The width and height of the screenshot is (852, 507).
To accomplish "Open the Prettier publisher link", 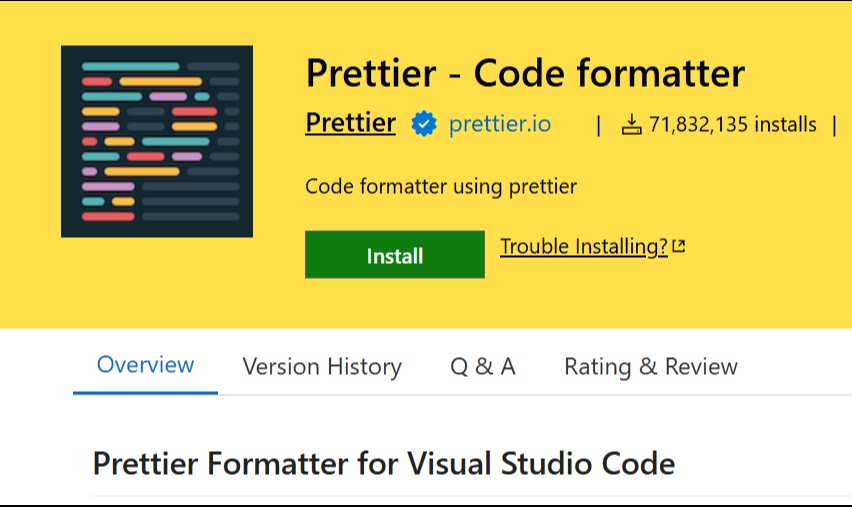I will pos(350,123).
